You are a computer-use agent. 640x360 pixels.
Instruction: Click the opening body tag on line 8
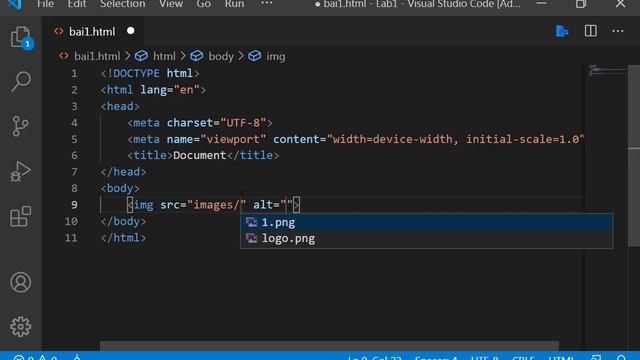[x=120, y=188]
